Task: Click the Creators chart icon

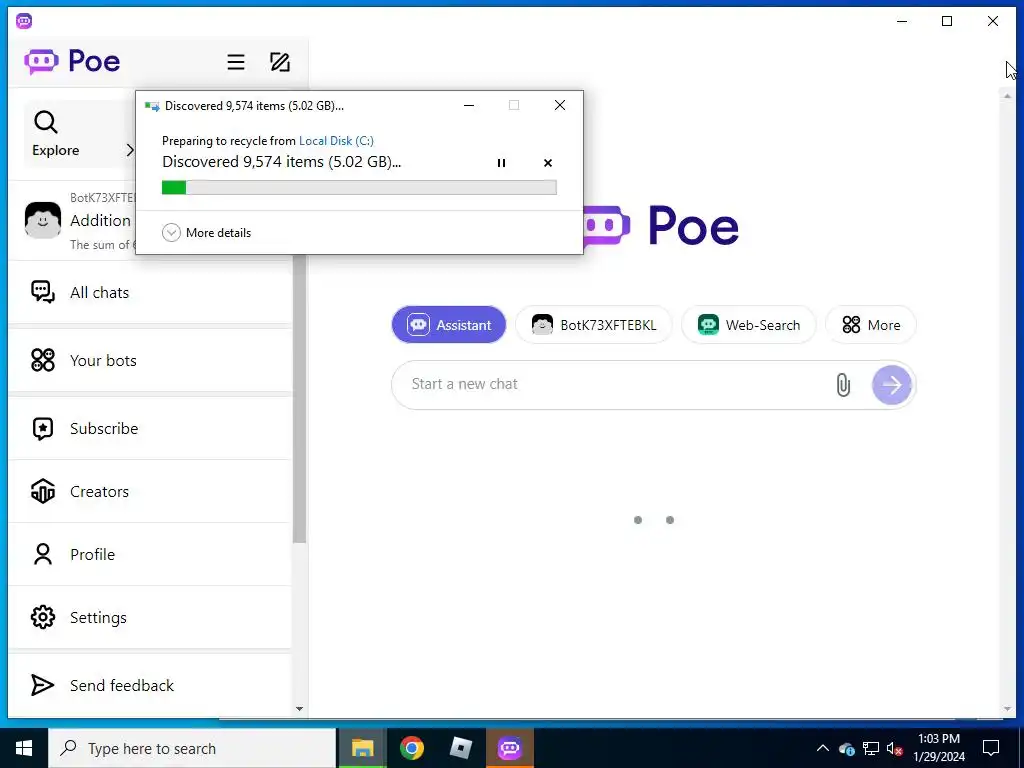Action: (43, 491)
